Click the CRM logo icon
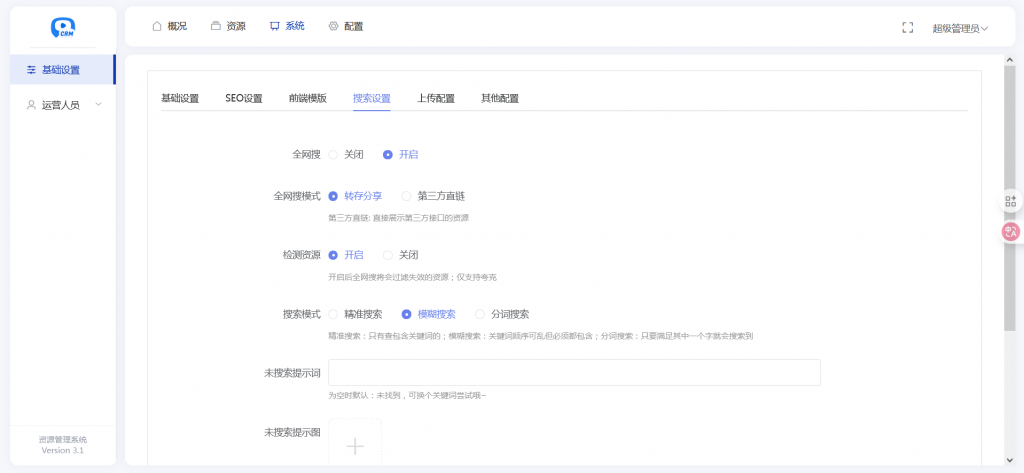The height and width of the screenshot is (473, 1024). pos(63,28)
